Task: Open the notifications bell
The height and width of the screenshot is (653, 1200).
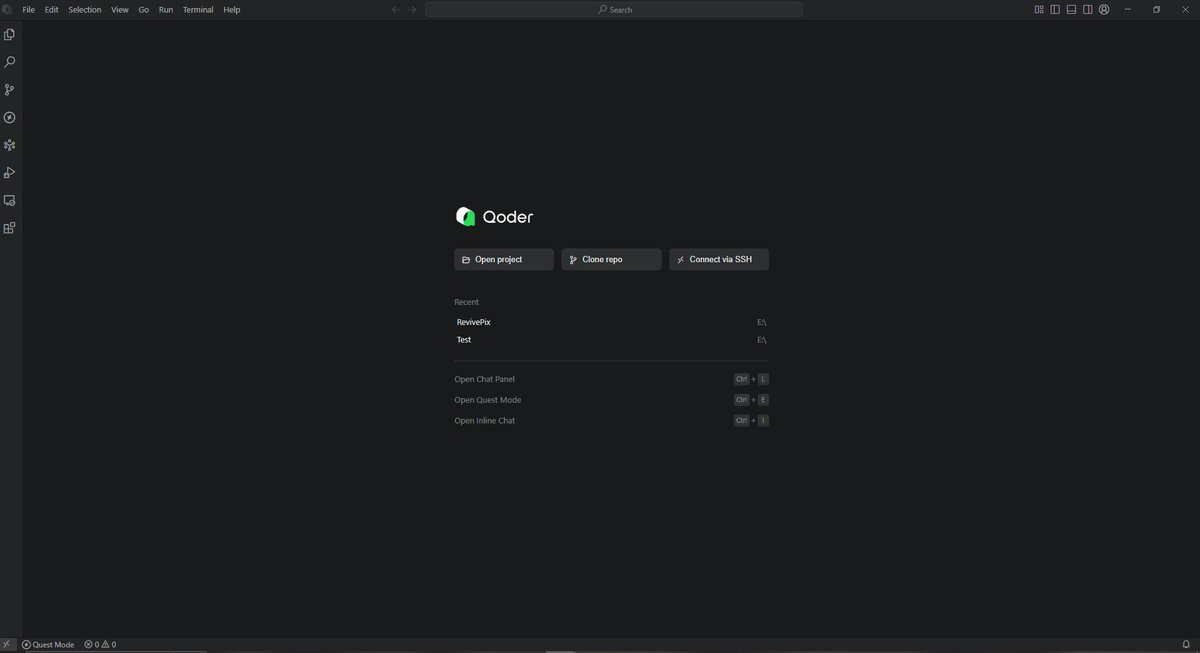Action: 1186,645
